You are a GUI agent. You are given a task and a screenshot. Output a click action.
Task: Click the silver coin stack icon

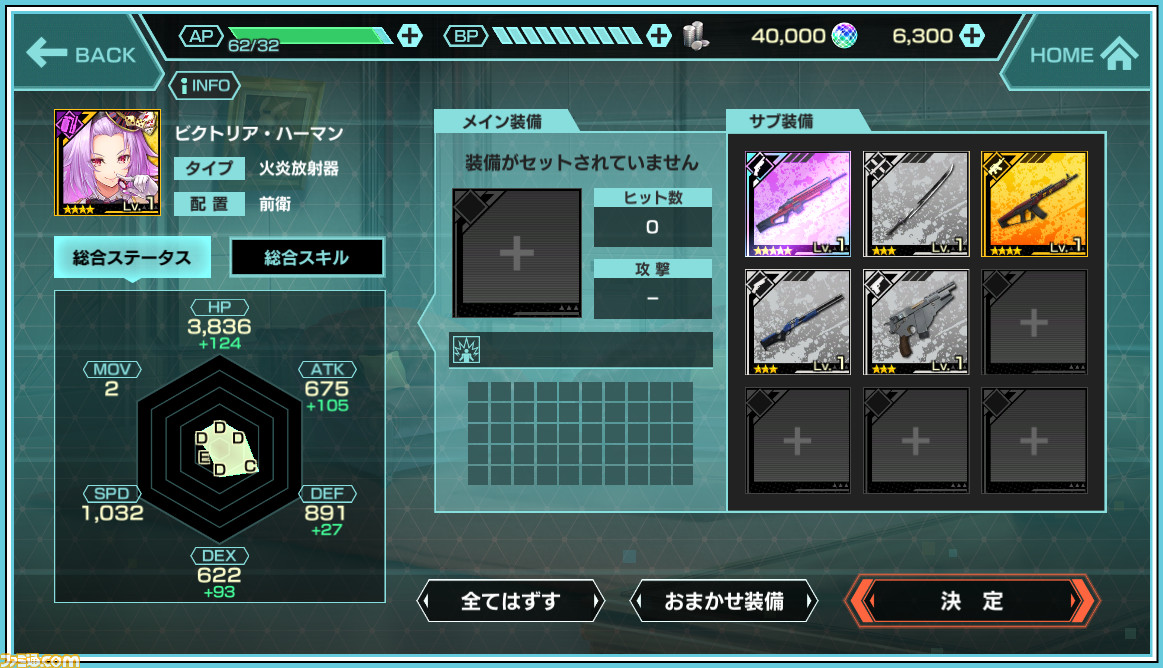[695, 36]
